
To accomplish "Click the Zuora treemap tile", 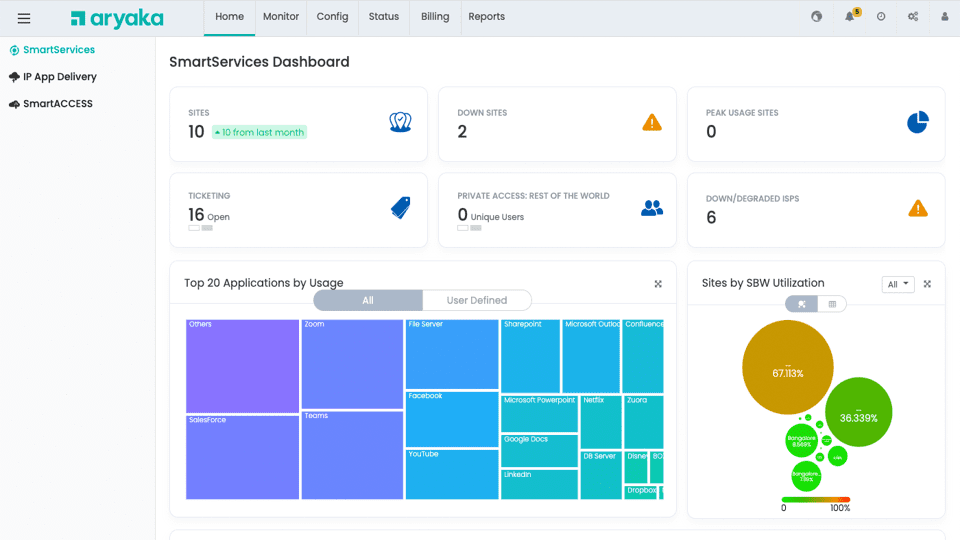I will click(x=643, y=422).
